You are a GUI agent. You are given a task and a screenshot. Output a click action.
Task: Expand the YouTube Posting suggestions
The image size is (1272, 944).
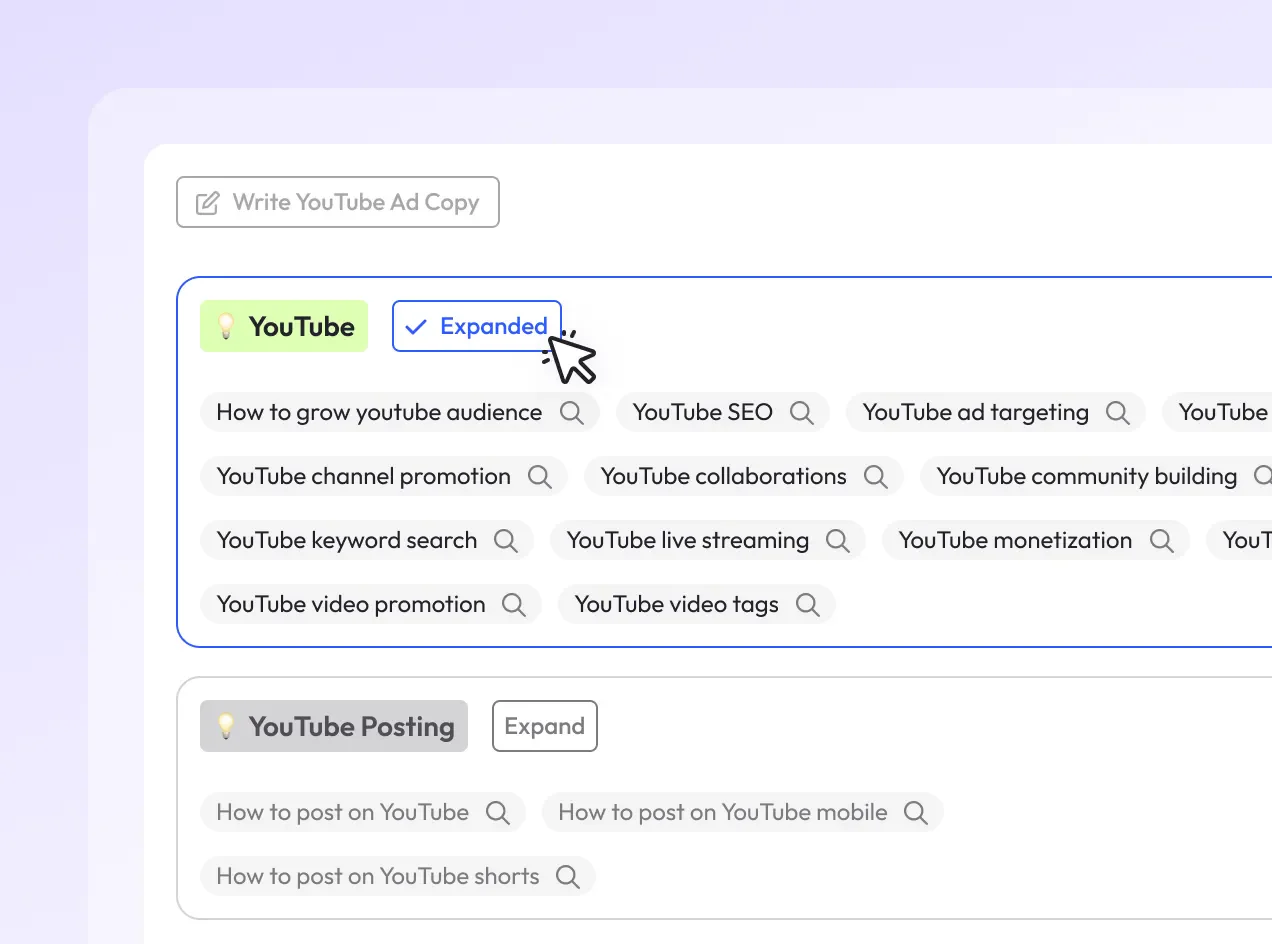click(x=545, y=726)
